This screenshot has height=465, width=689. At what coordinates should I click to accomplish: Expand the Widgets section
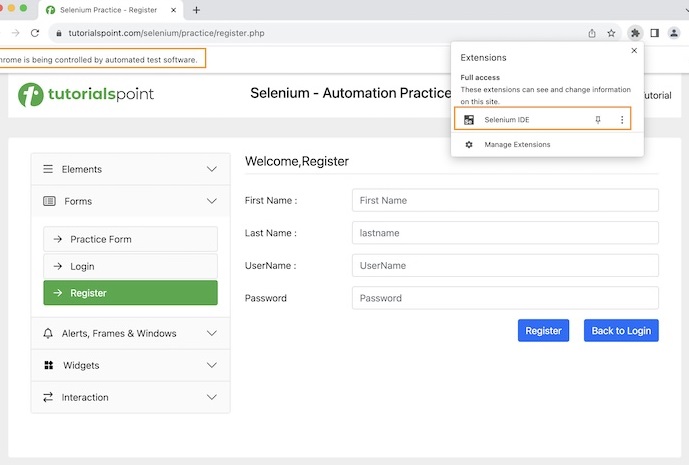click(x=130, y=365)
